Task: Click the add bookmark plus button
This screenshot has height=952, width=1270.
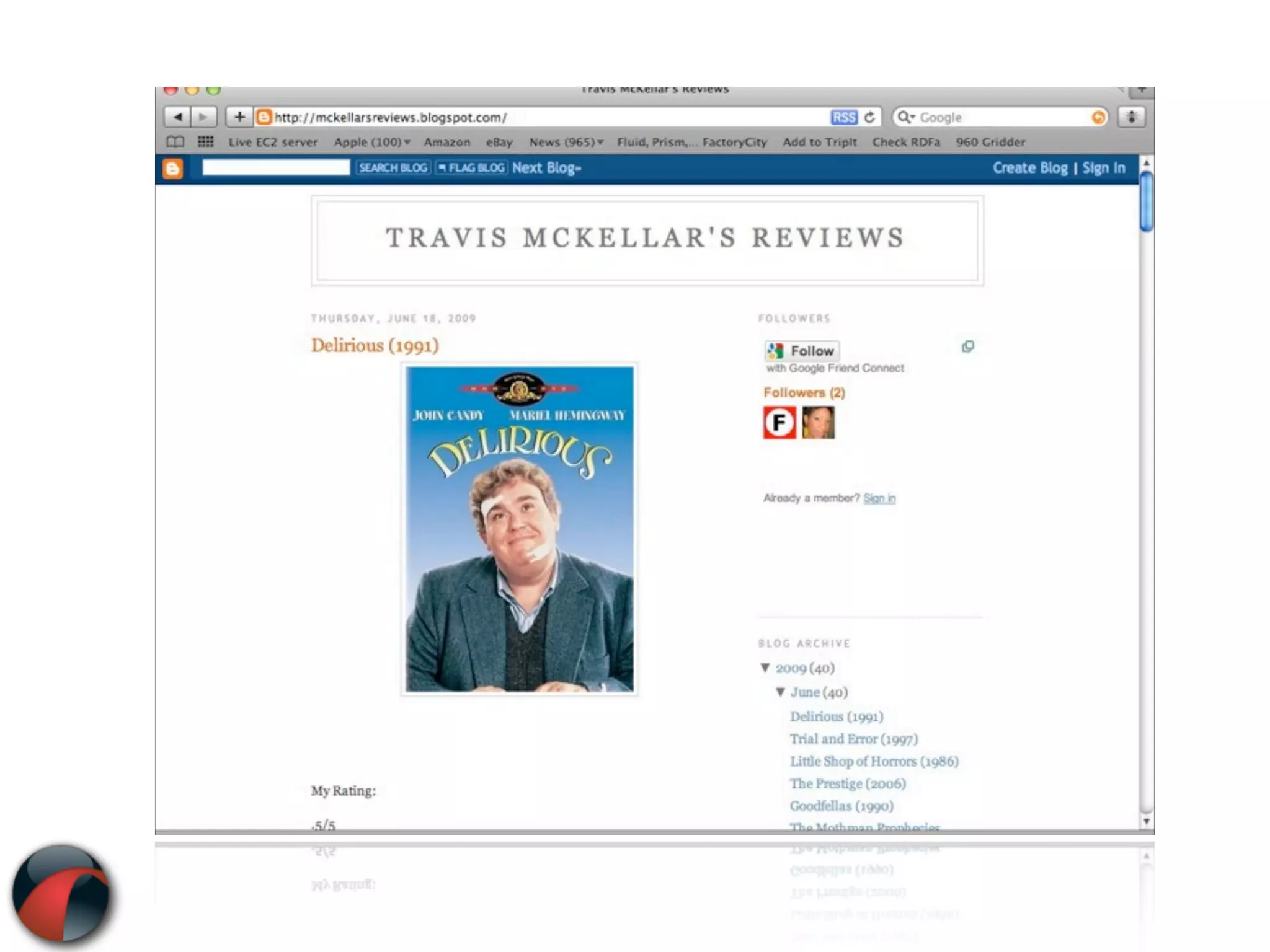Action: pyautogui.click(x=239, y=117)
